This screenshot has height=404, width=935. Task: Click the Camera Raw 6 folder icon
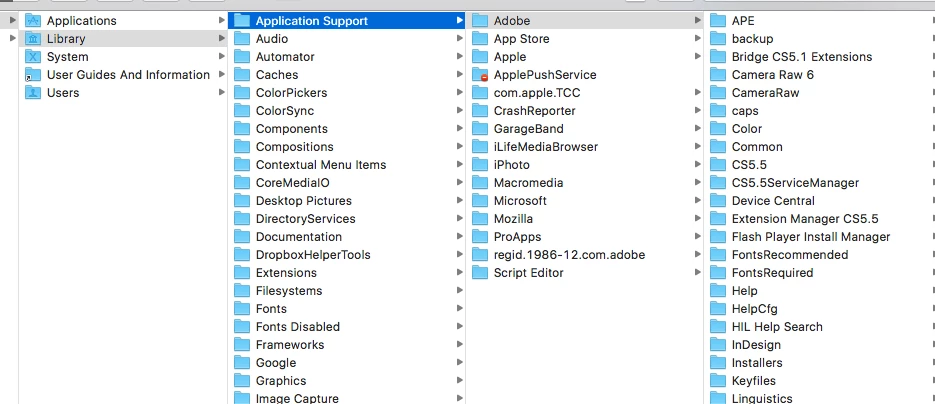pos(718,75)
